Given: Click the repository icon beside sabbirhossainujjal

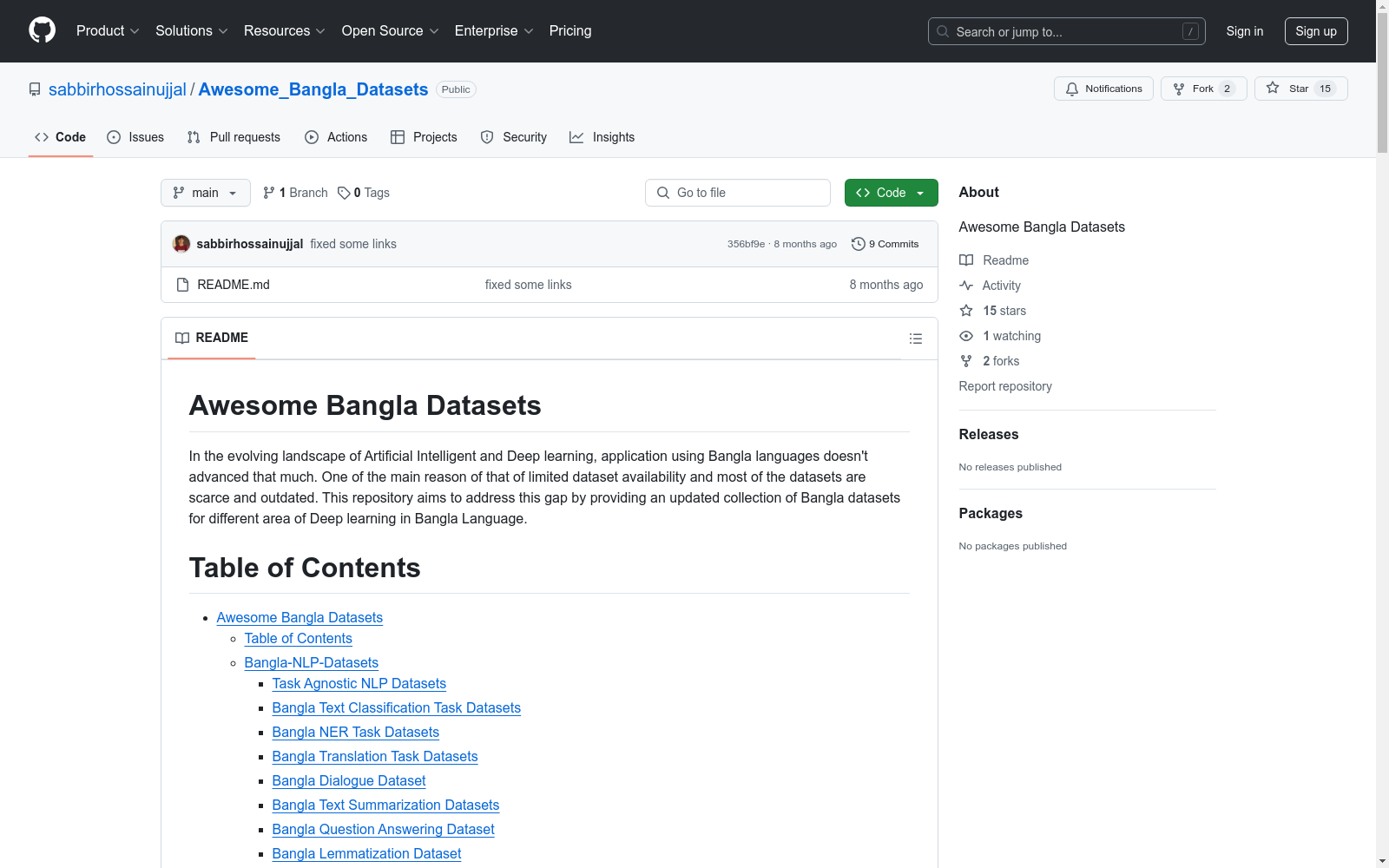Looking at the screenshot, I should pos(35,89).
